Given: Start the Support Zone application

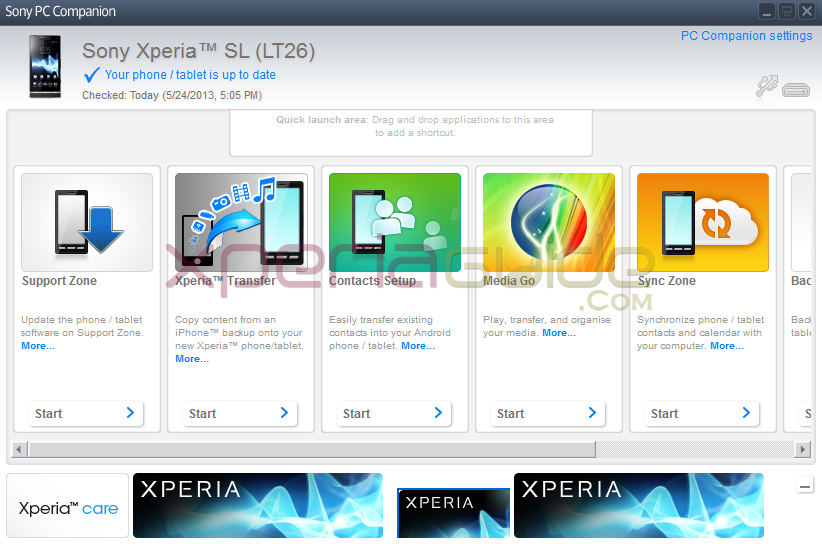Looking at the screenshot, I should point(86,414).
